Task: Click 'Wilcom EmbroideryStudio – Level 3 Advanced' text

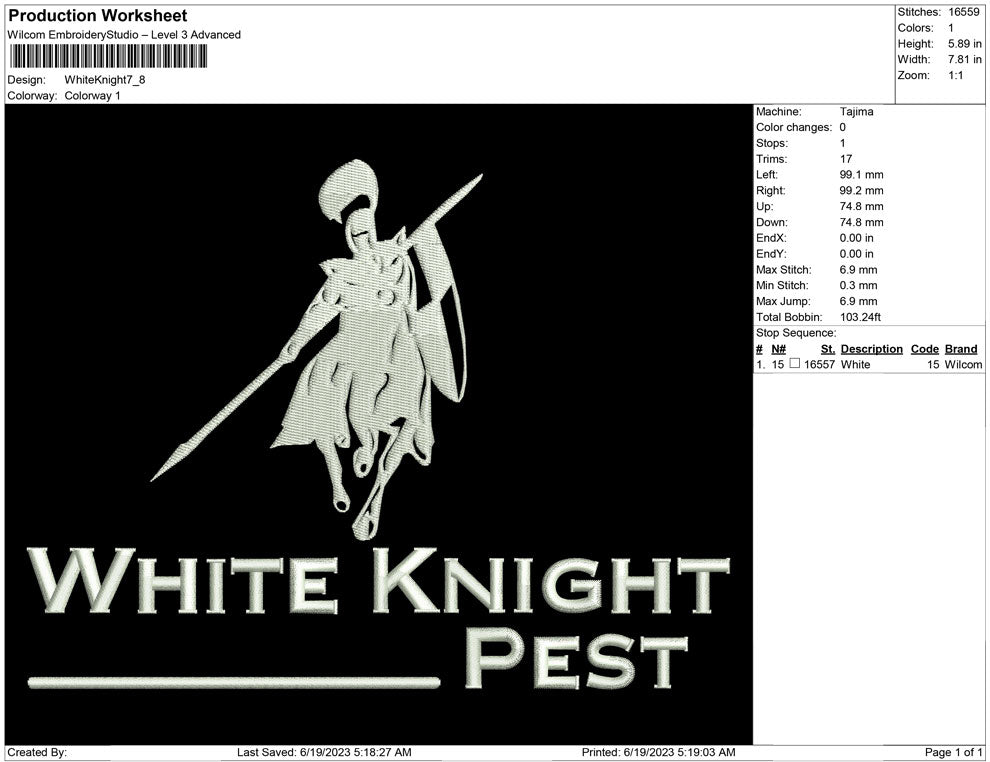Action: (x=124, y=35)
